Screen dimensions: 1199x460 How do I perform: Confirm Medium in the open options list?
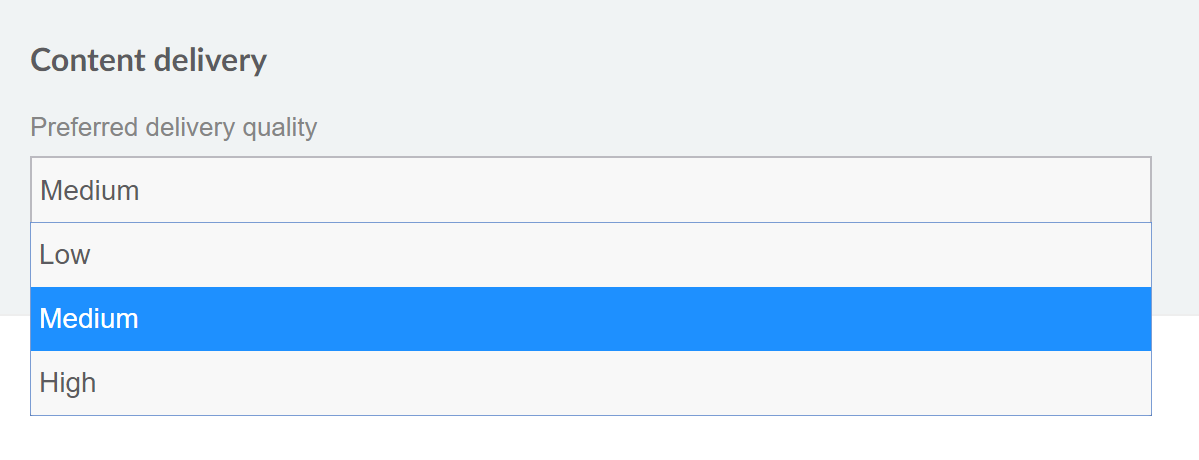click(x=590, y=319)
